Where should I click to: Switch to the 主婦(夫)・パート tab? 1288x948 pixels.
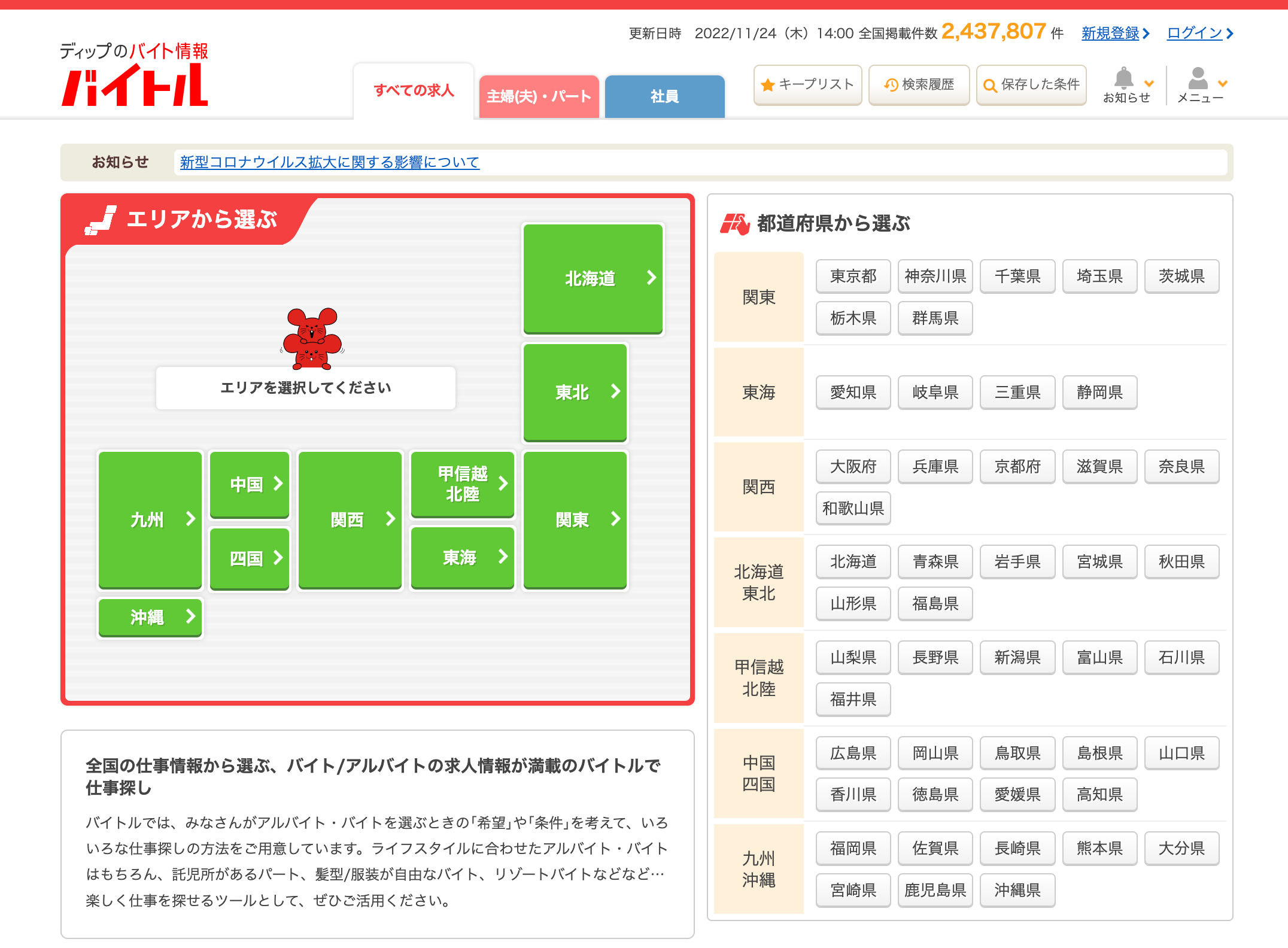[539, 96]
